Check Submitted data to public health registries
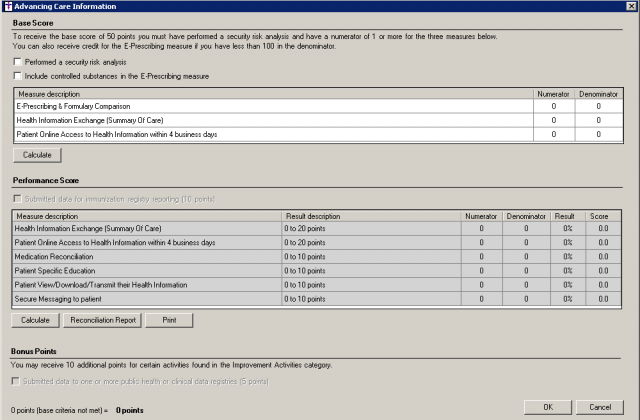This screenshot has width=640, height=420. pos(18,381)
